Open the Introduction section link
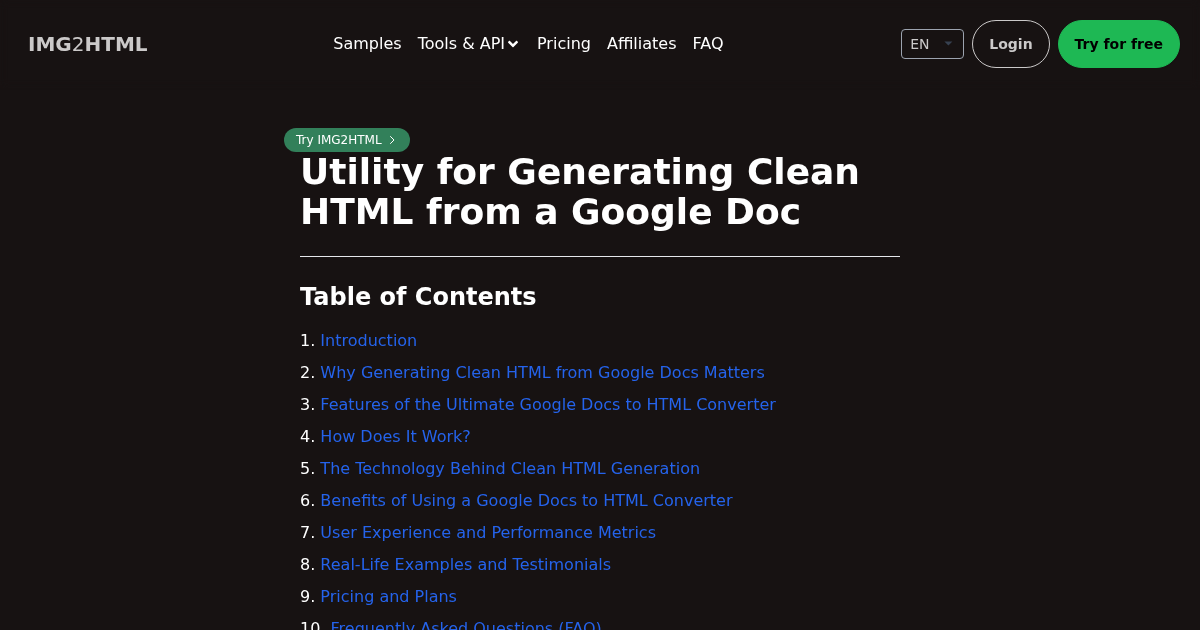 [x=368, y=340]
